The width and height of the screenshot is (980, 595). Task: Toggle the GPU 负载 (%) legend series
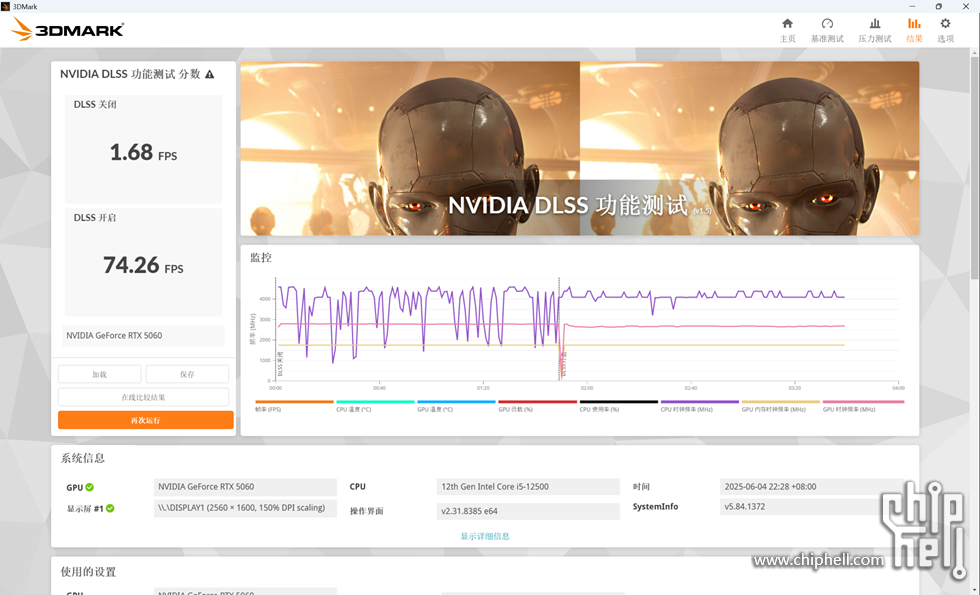(537, 406)
